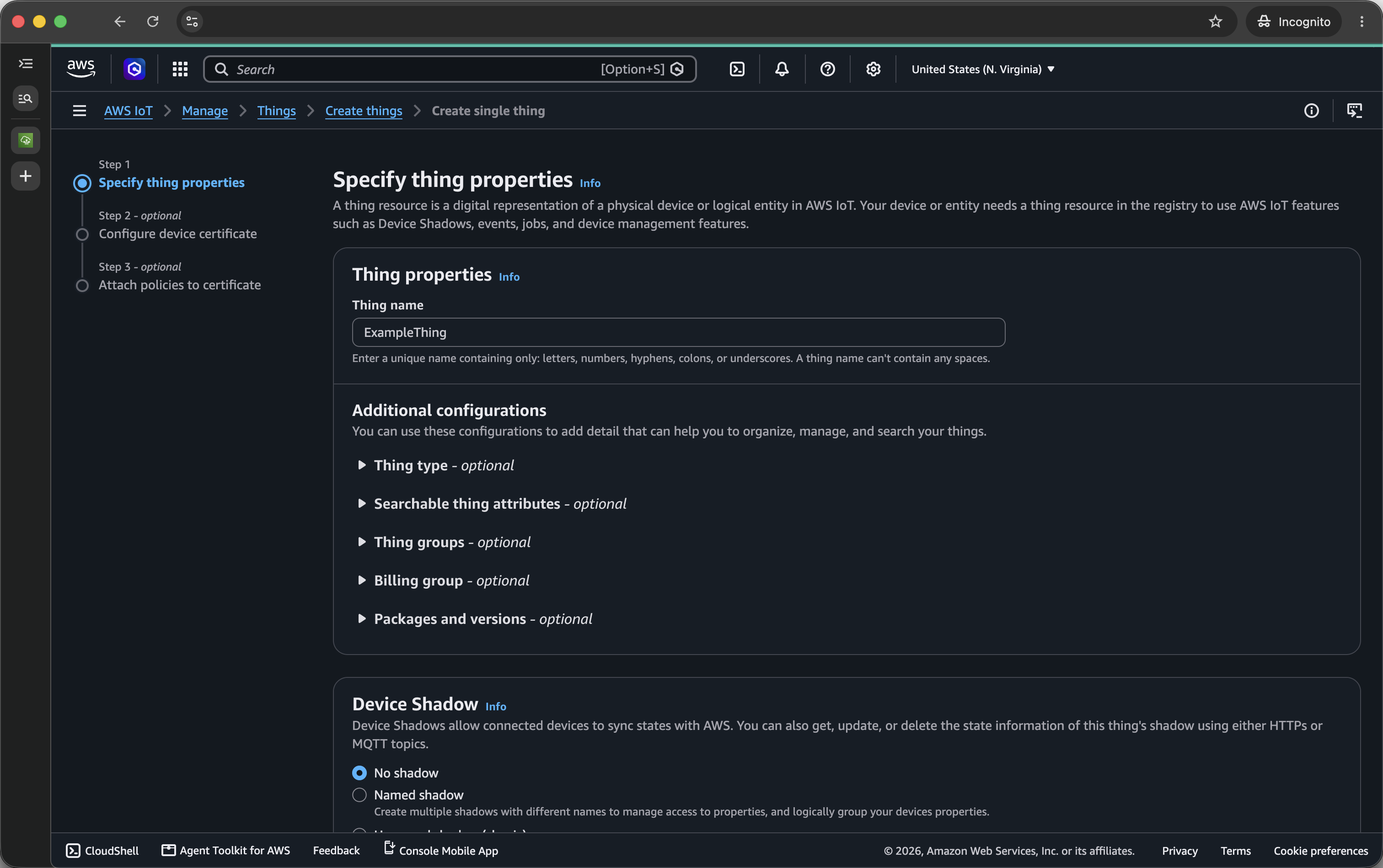This screenshot has width=1383, height=868.
Task: Bookmark this page with the star icon
Action: click(x=1215, y=21)
